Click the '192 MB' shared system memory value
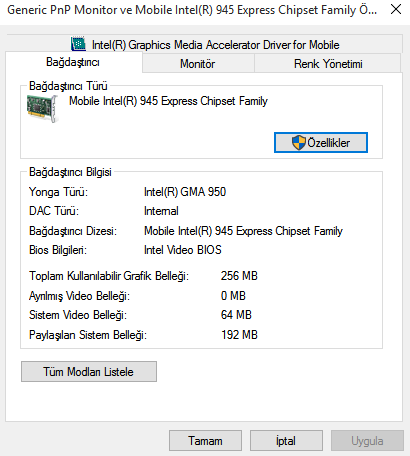Screen dimensions: 410x456 click(x=239, y=335)
